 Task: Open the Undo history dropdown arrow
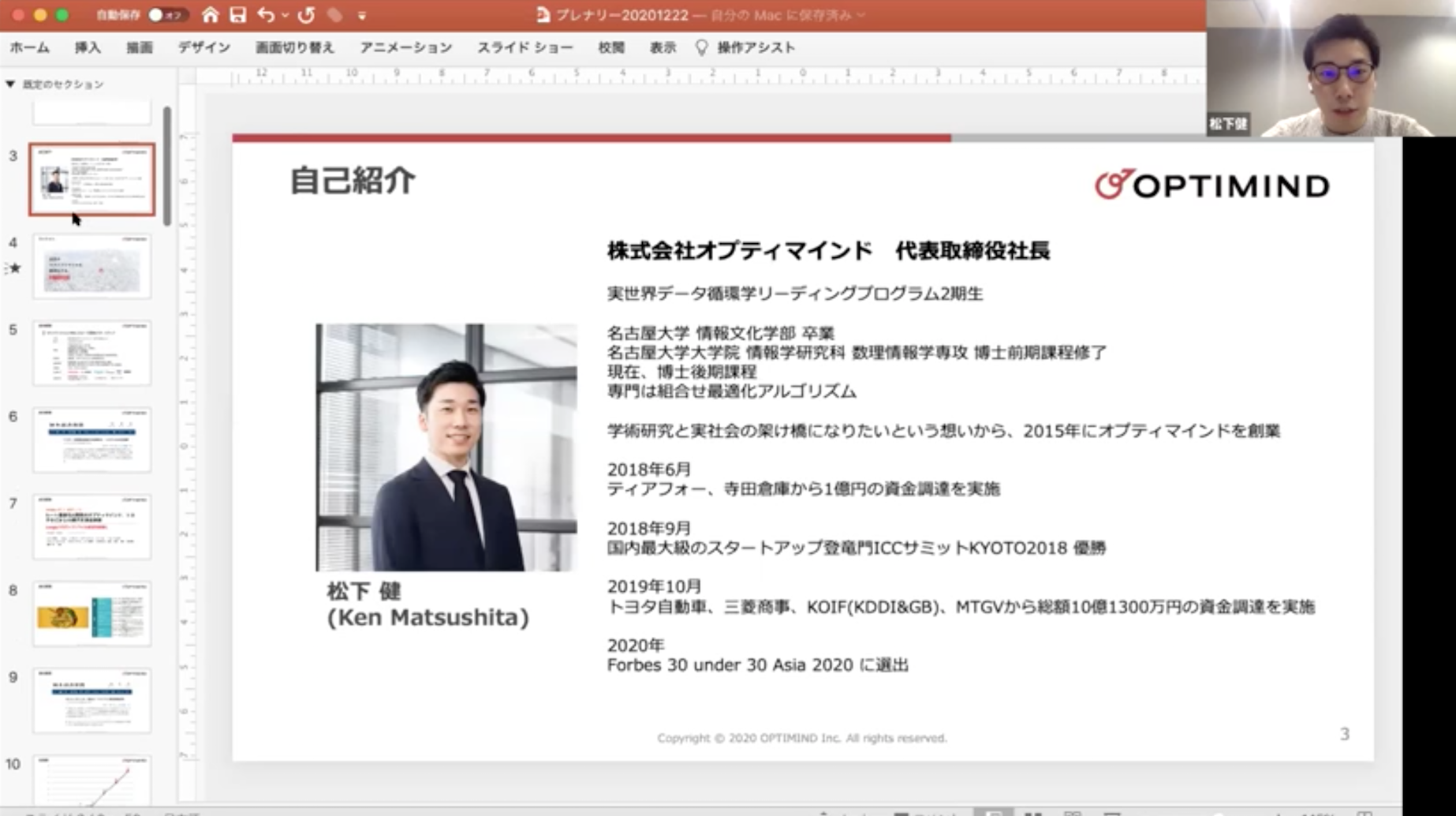pos(285,15)
